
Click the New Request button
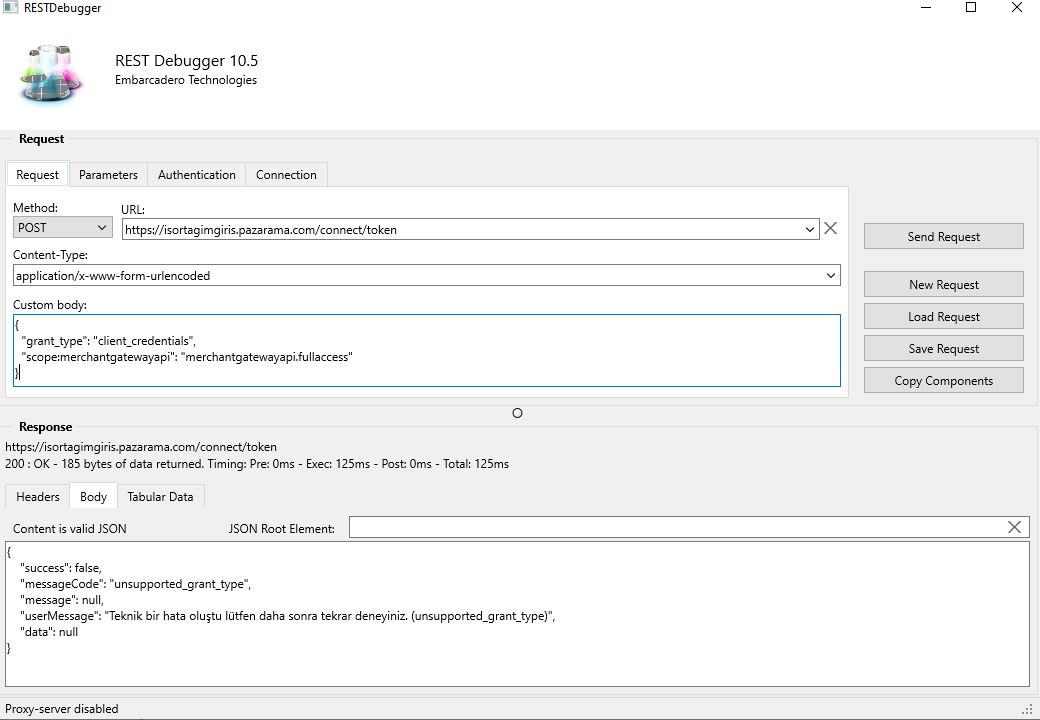click(943, 284)
